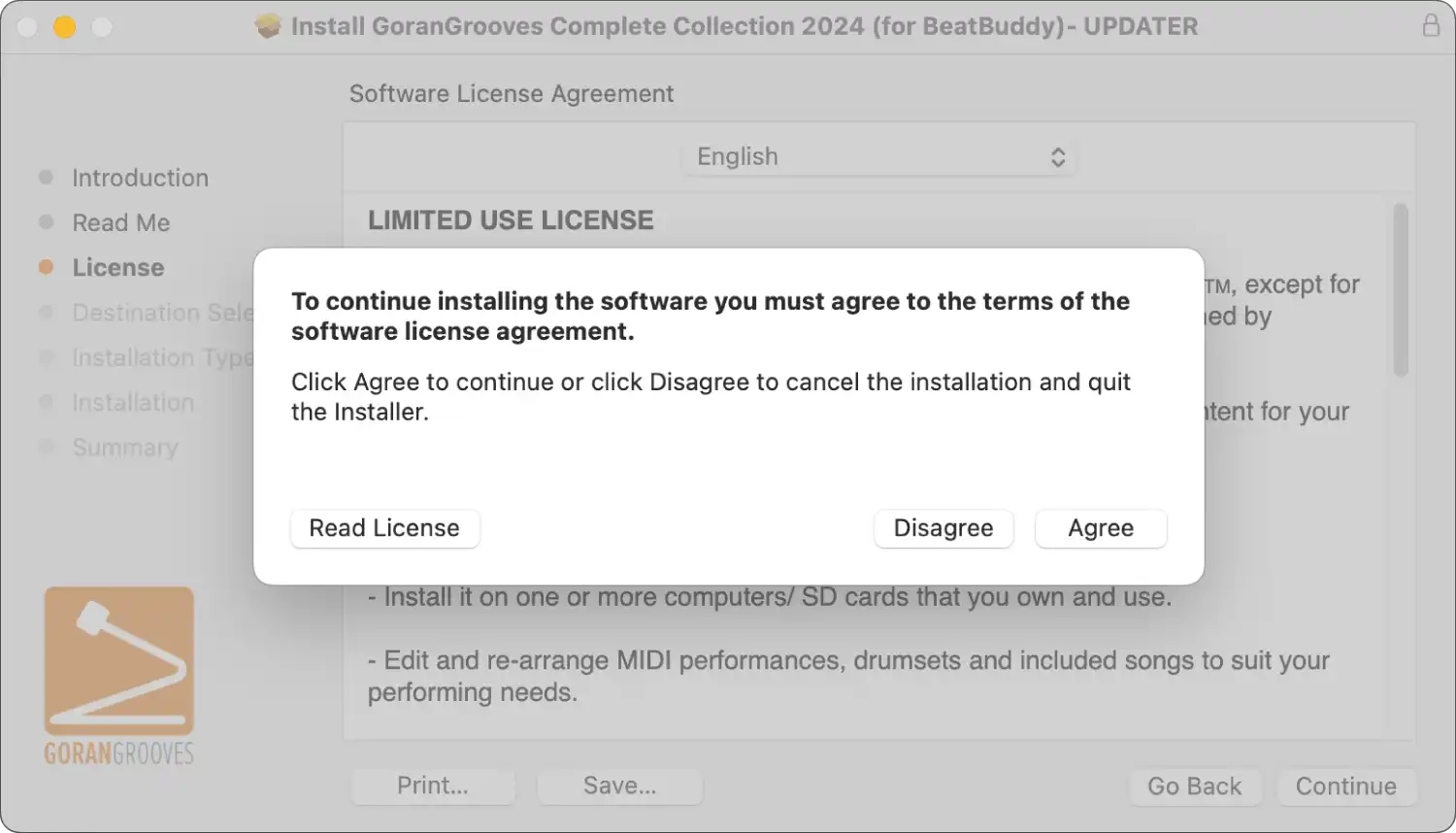Select the License step in sidebar
The image size is (1456, 833).
click(x=117, y=267)
